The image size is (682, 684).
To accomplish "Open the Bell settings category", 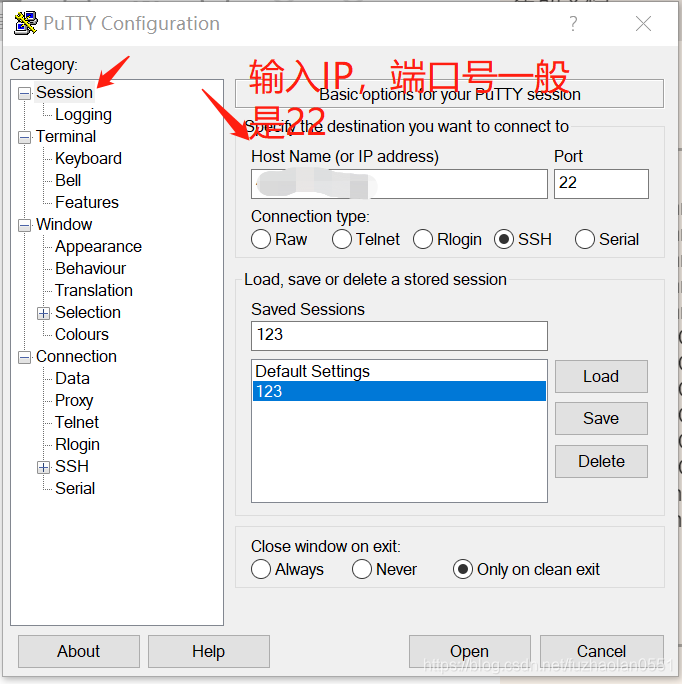I will point(68,181).
